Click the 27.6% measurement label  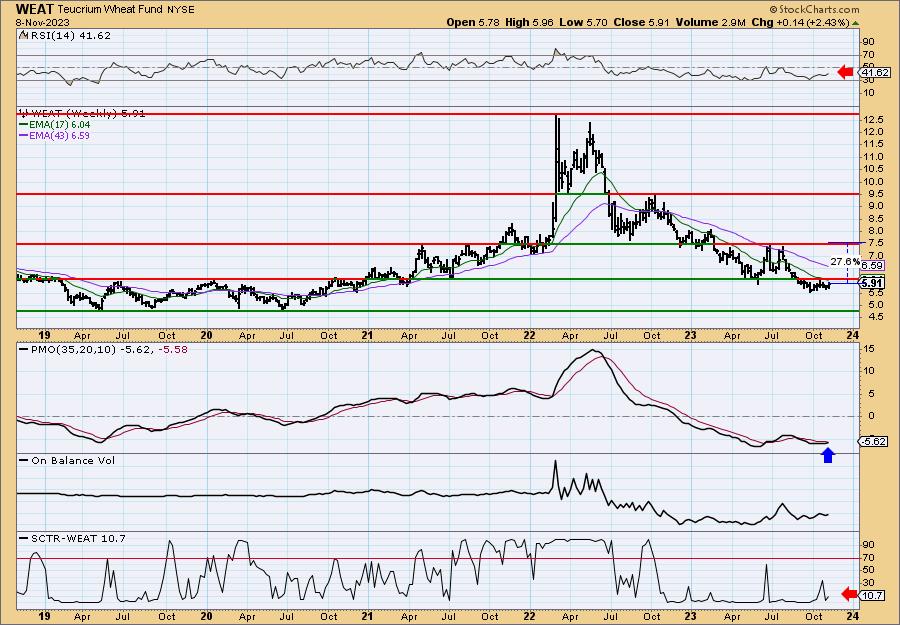point(845,261)
